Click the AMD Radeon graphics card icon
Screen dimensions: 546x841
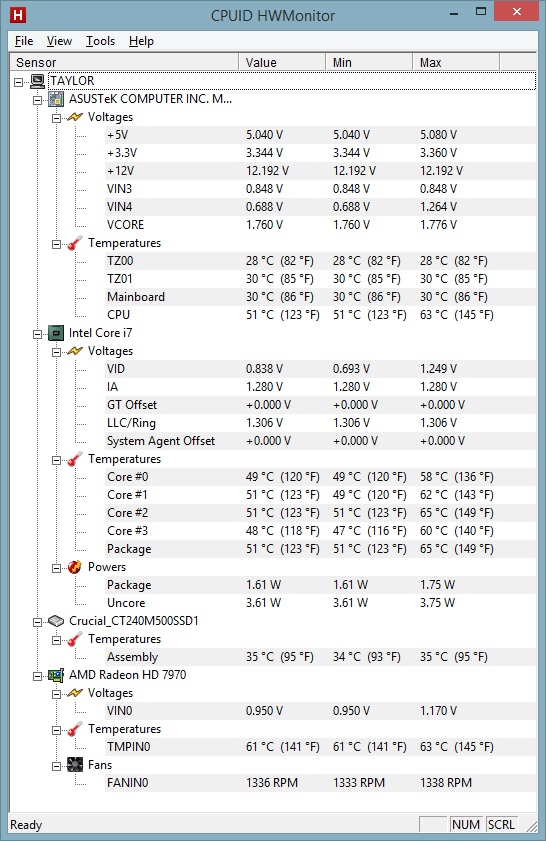click(x=56, y=675)
